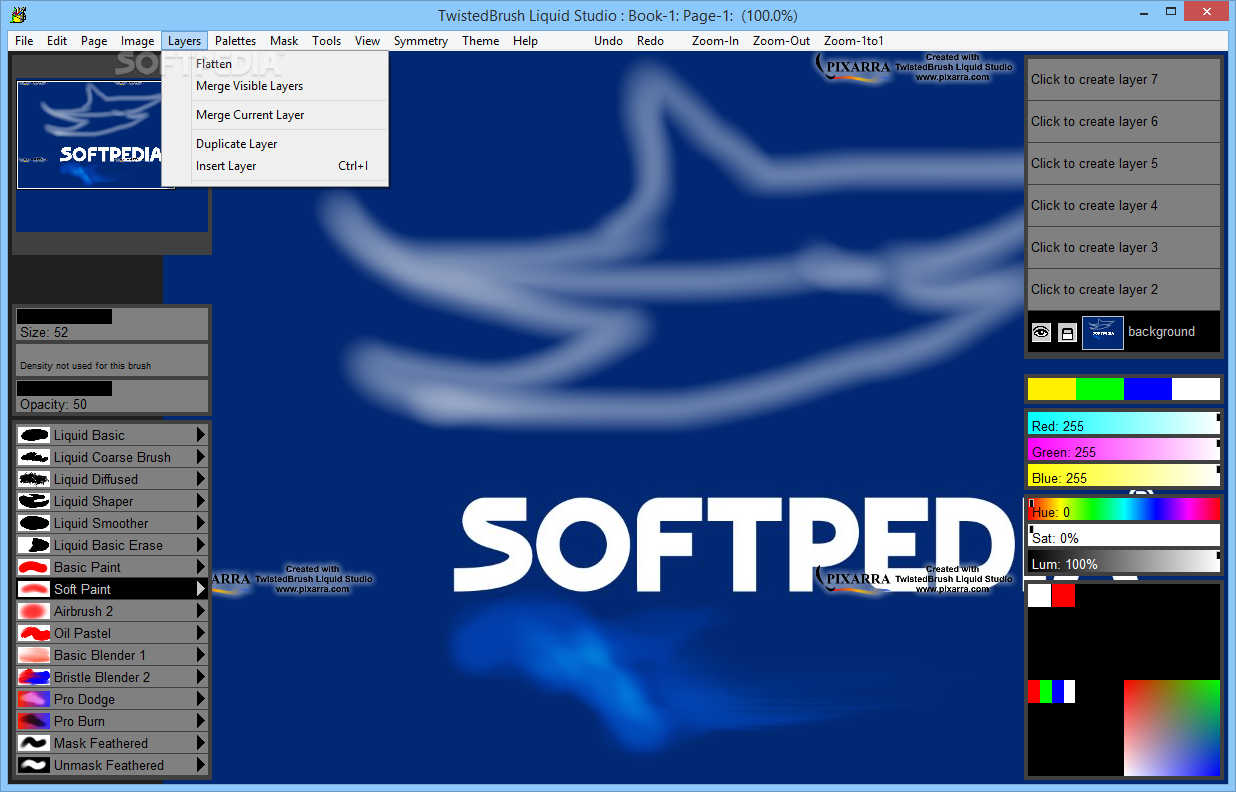Expand Liquid Coarse Brush options arrow

pyautogui.click(x=201, y=457)
